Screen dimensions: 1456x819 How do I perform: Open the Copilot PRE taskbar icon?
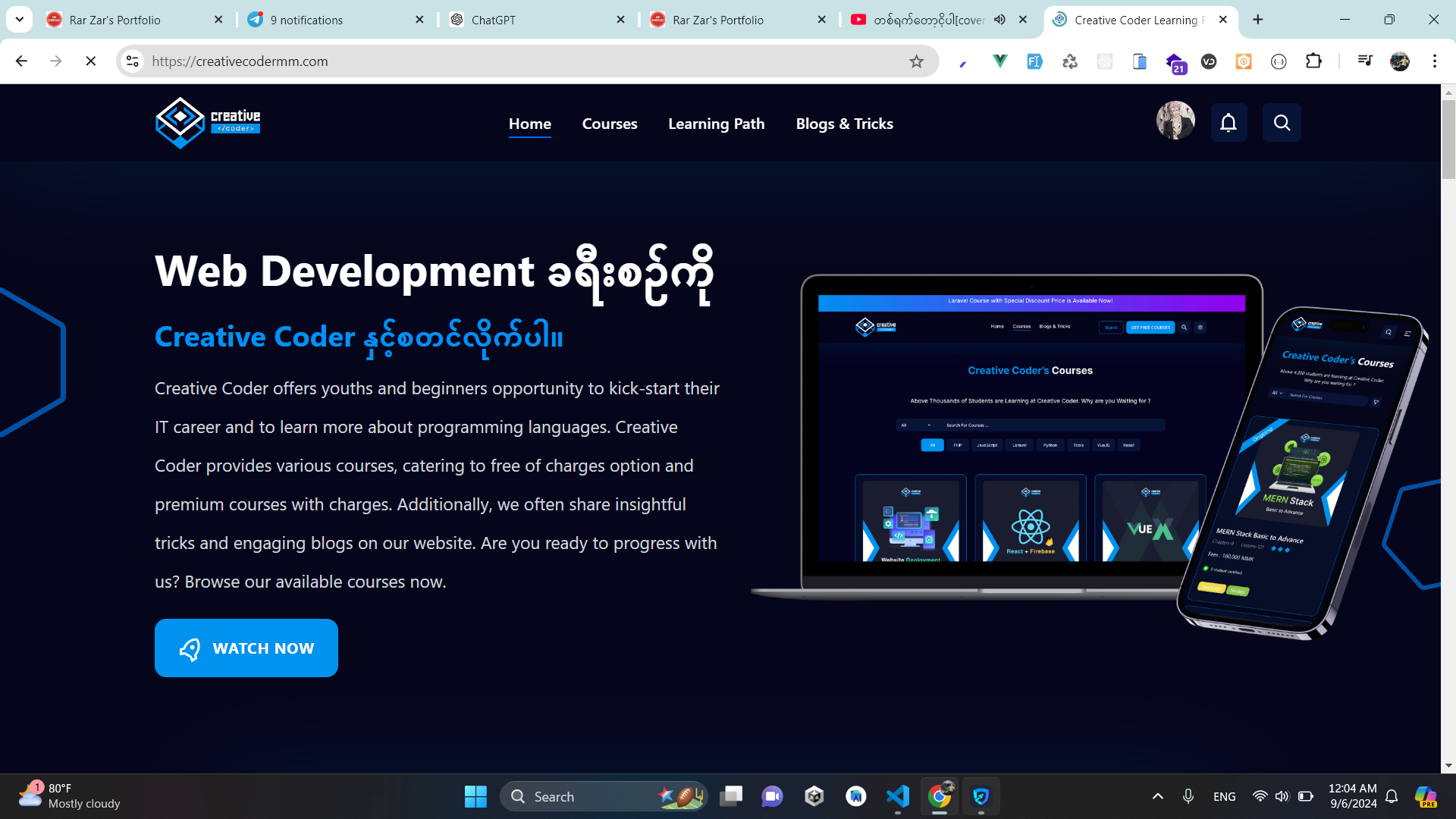[x=1426, y=796]
